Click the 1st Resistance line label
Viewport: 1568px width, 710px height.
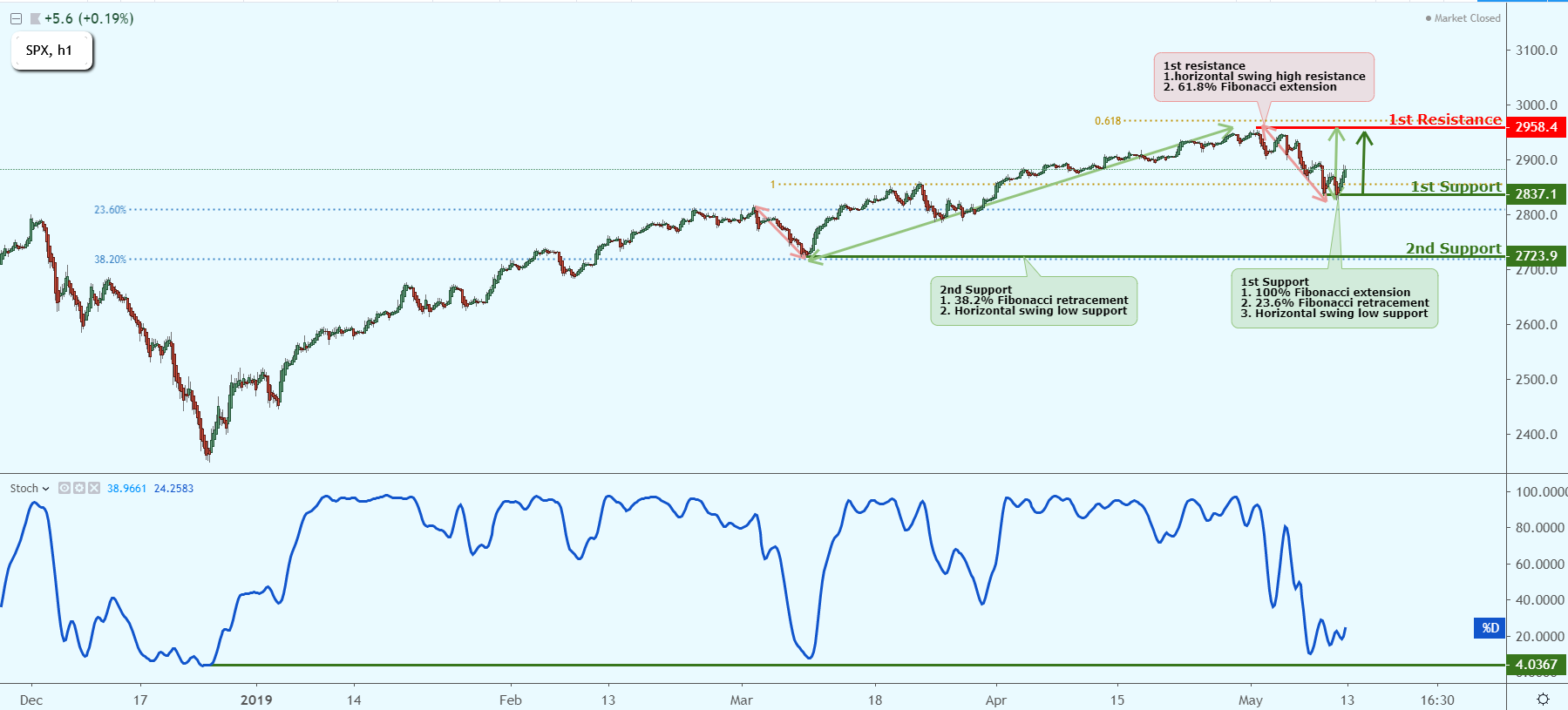pyautogui.click(x=1445, y=120)
